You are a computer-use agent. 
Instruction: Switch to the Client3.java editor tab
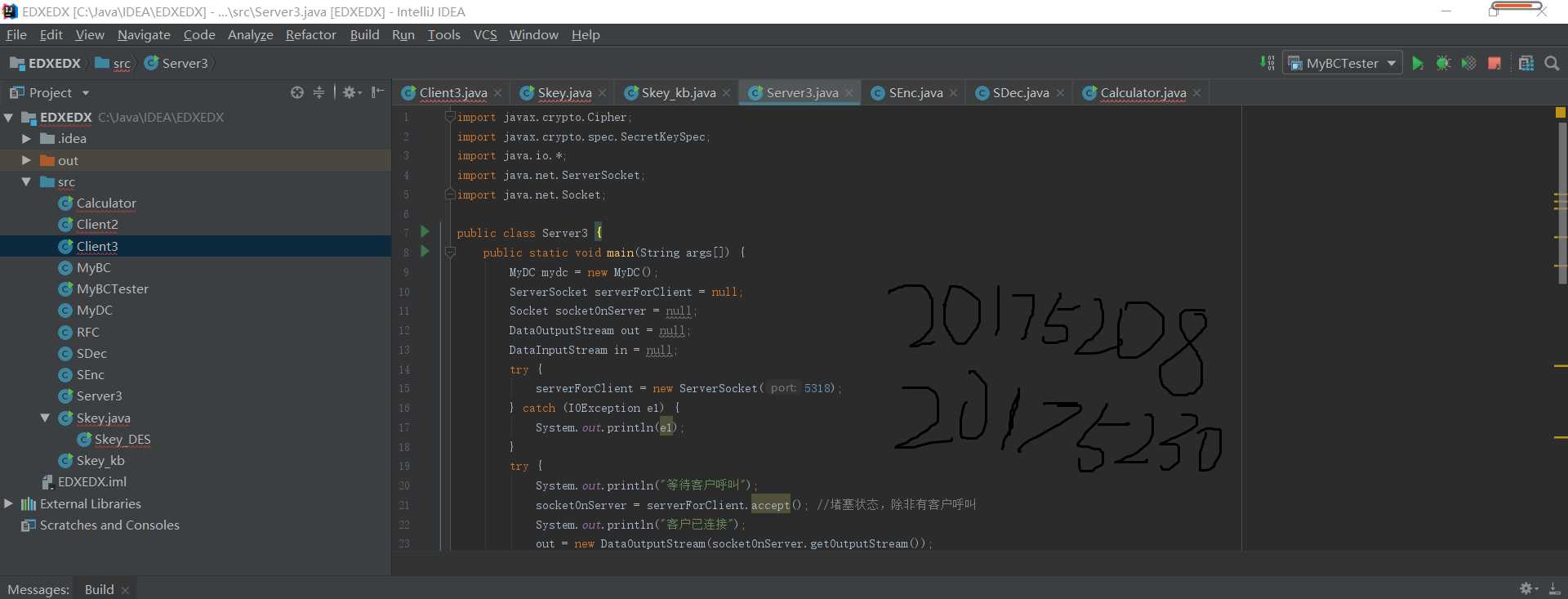(453, 93)
